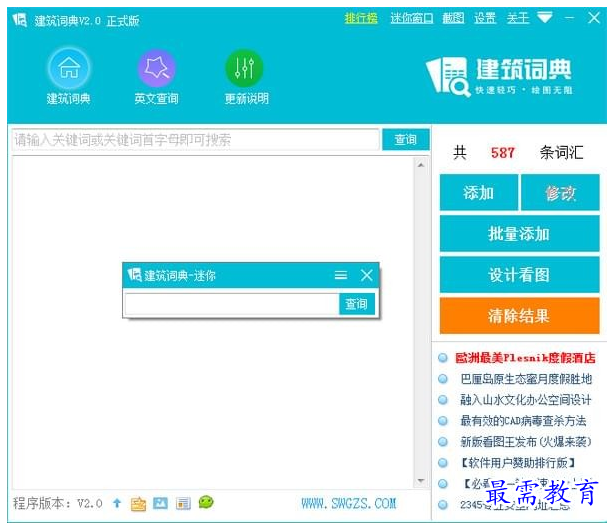
Task: Open the 最有效的CAD病毒查杀方法 link
Action: click(523, 421)
